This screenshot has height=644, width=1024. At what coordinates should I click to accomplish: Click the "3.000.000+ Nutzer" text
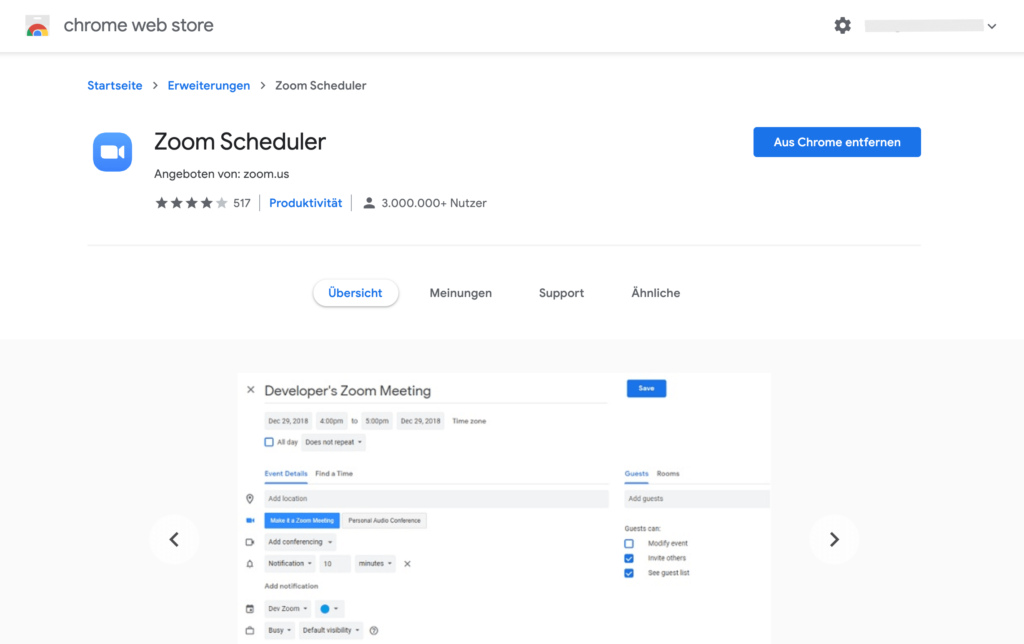(x=434, y=203)
